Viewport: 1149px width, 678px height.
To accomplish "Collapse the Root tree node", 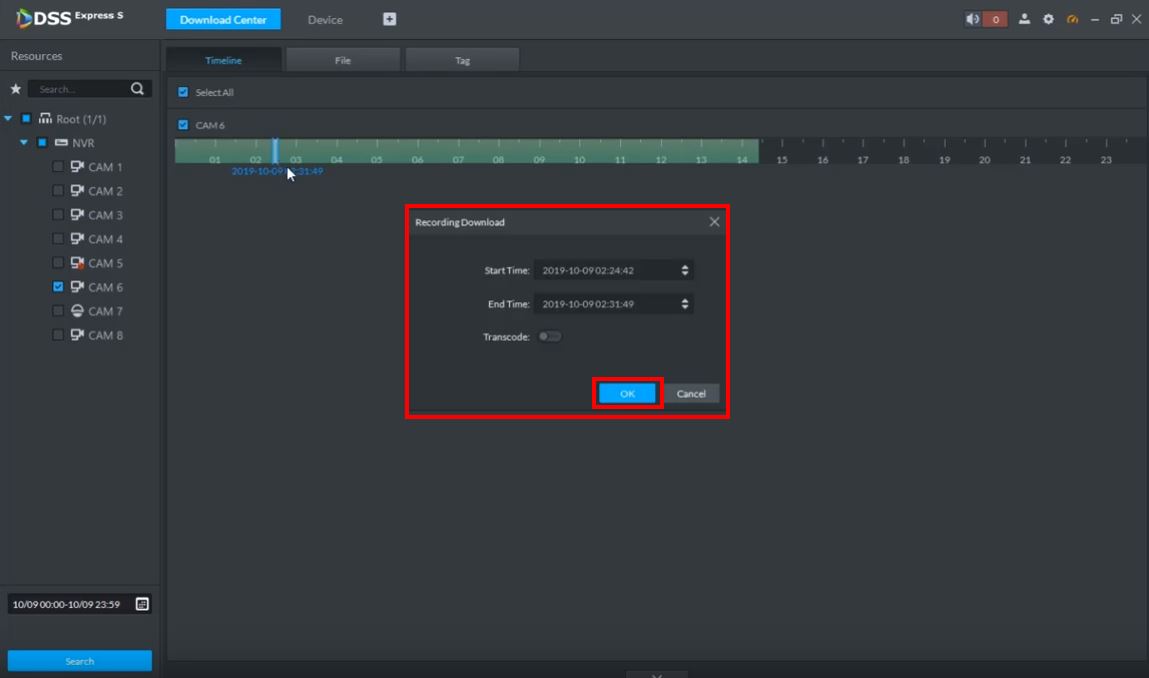I will tap(9, 119).
